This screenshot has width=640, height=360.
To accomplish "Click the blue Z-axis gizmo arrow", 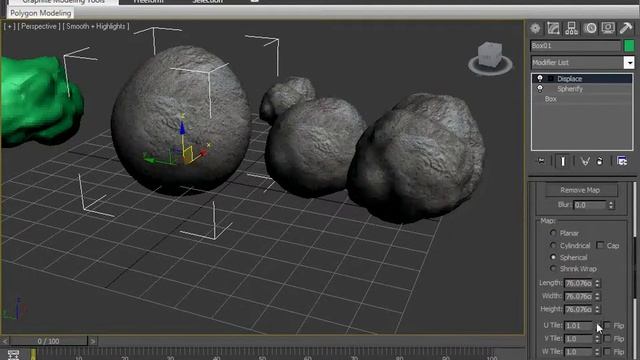I will (x=182, y=128).
